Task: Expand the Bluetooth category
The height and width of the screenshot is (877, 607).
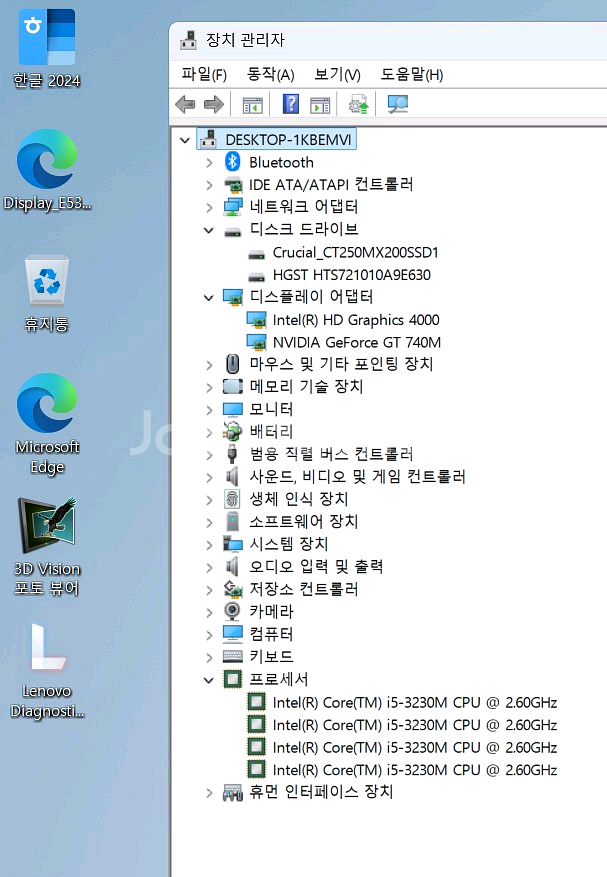Action: [209, 163]
